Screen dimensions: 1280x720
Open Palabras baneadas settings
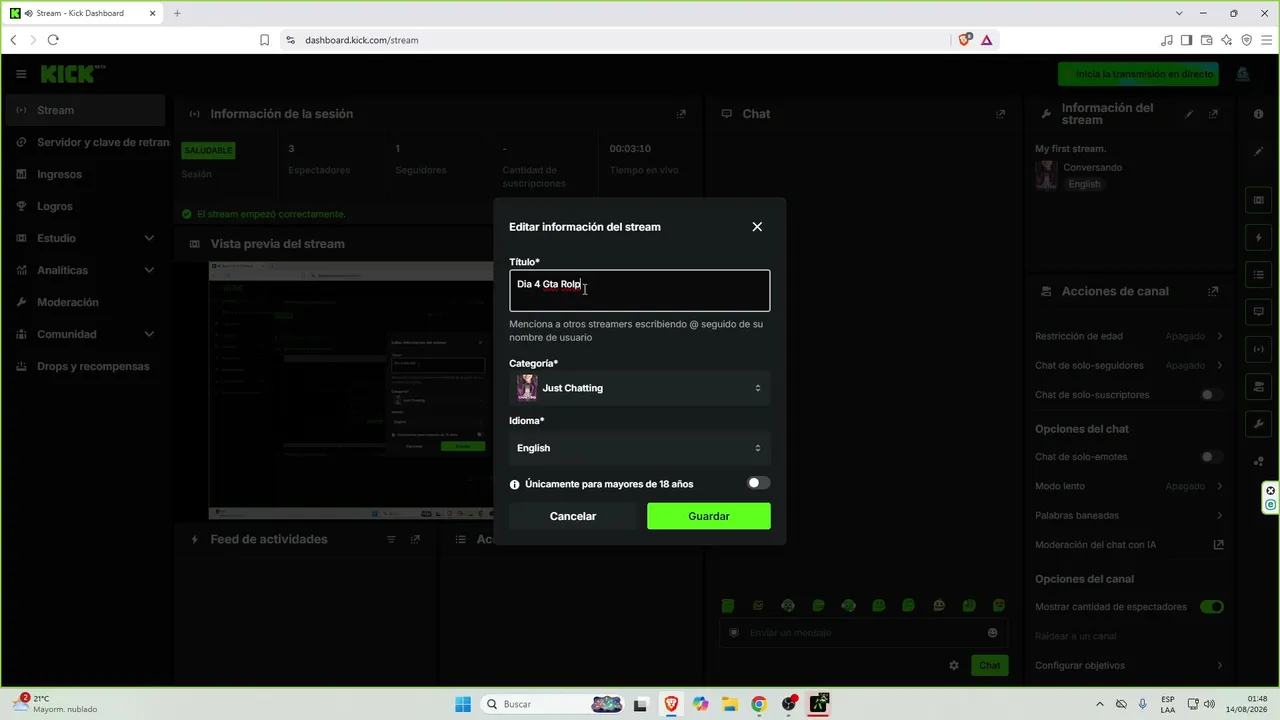click(1129, 515)
